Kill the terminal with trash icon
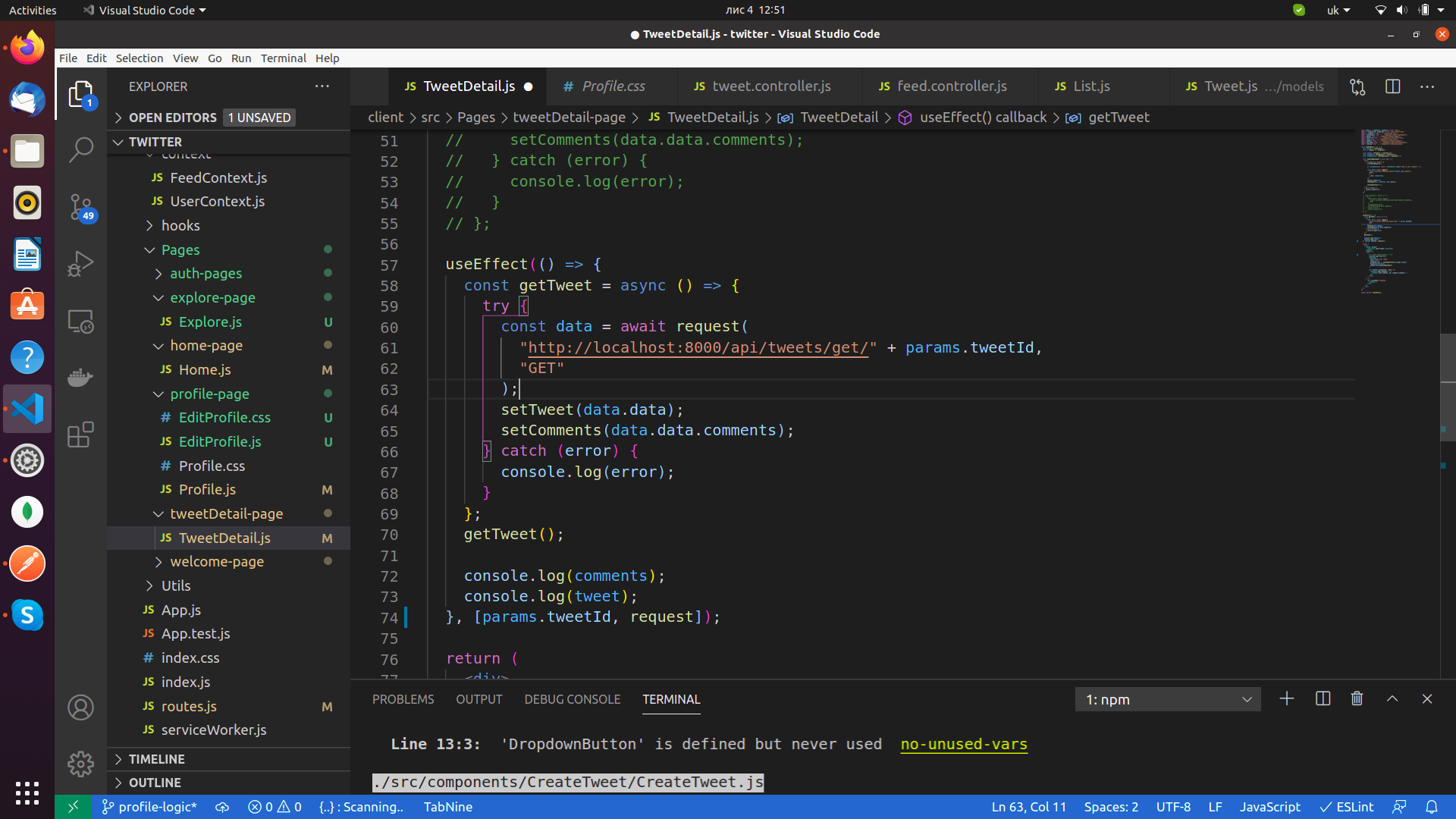1456x819 pixels. (1357, 698)
